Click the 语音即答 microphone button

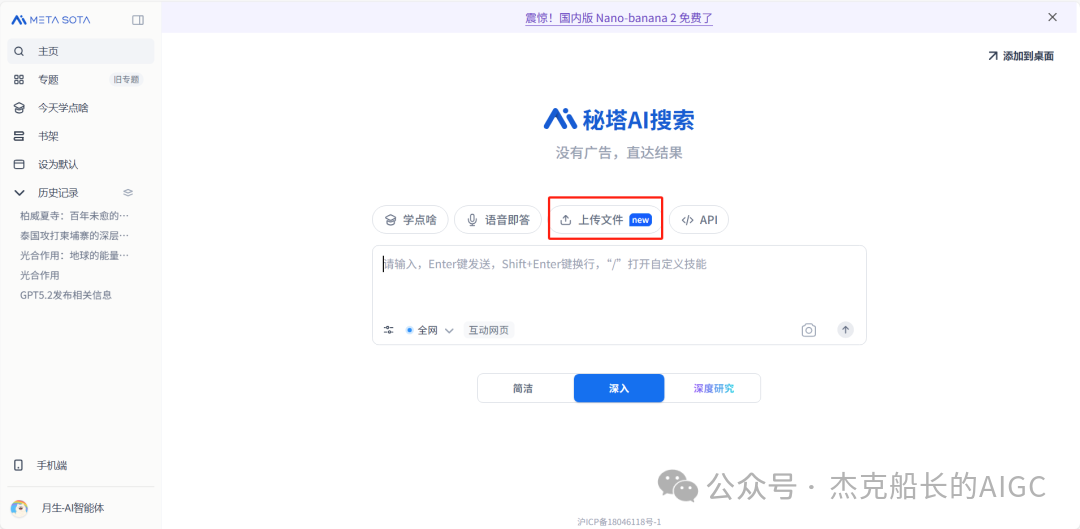[x=499, y=220]
